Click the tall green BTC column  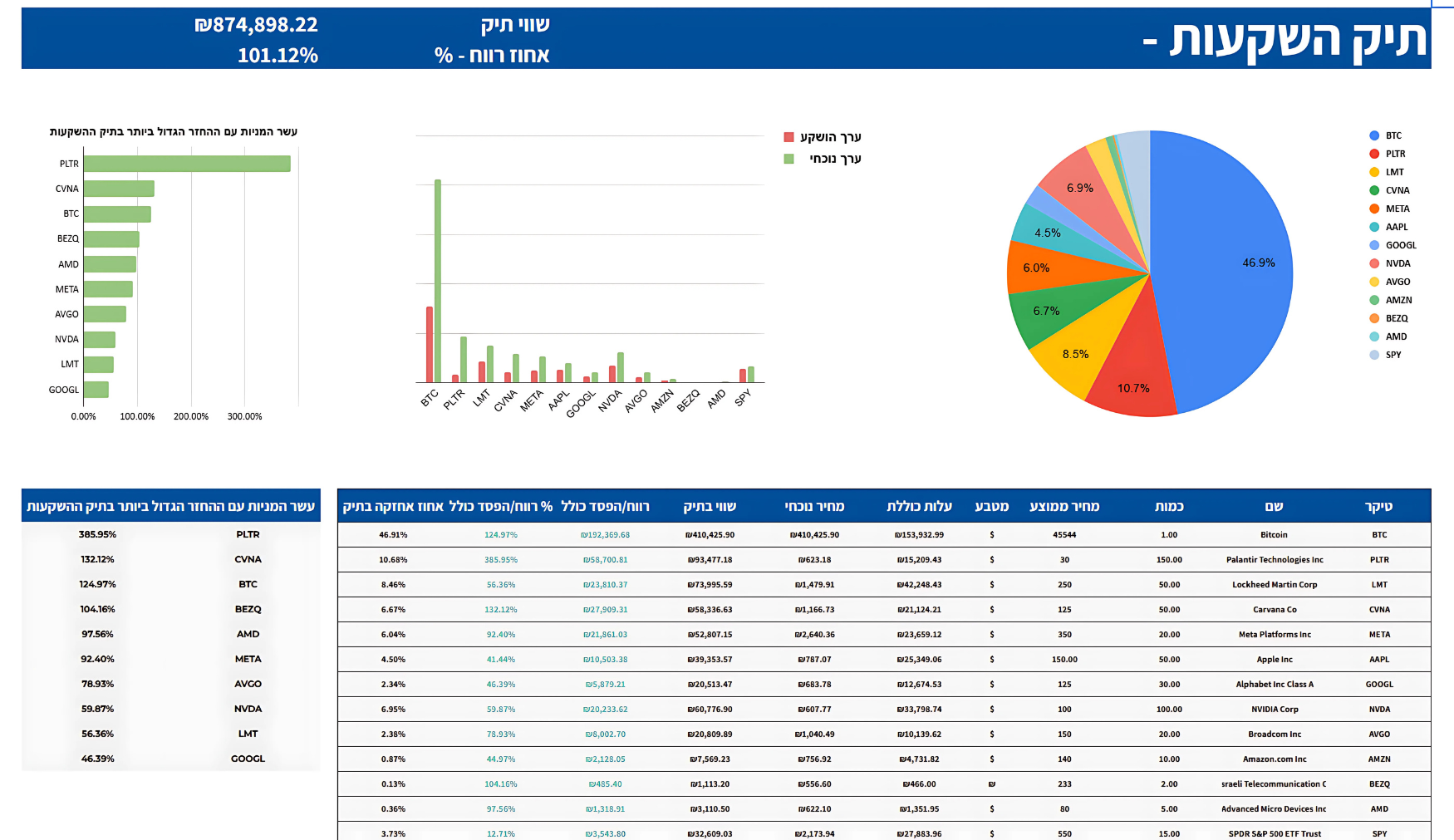438,281
